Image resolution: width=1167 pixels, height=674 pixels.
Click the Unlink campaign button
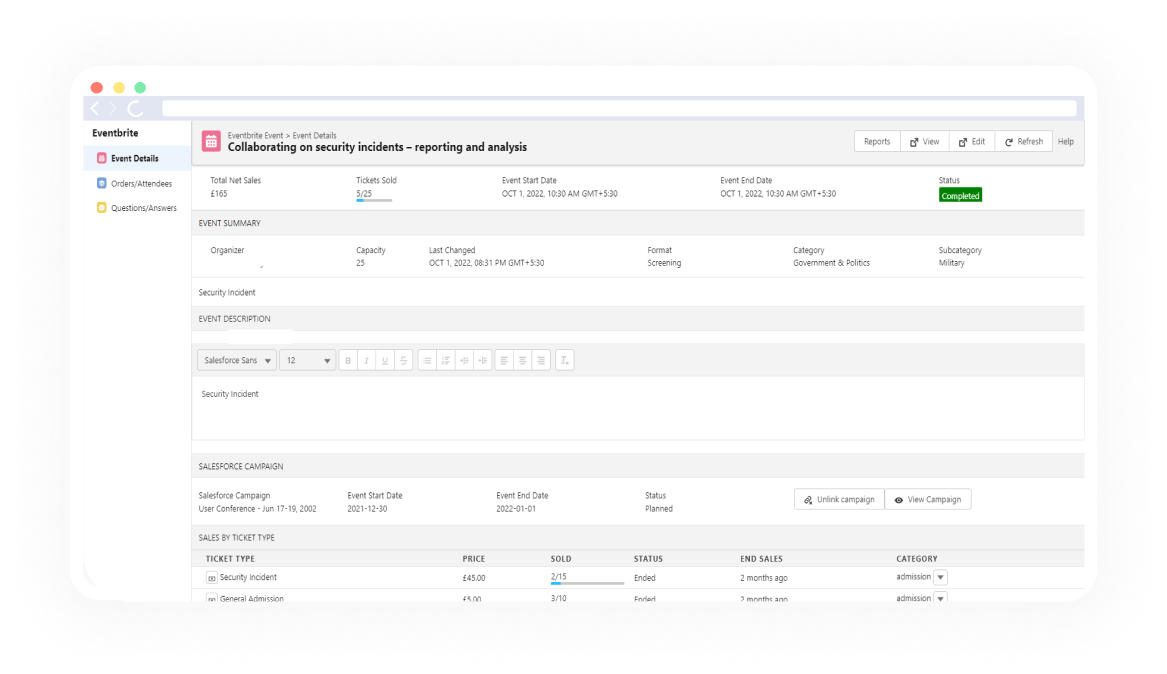839,499
